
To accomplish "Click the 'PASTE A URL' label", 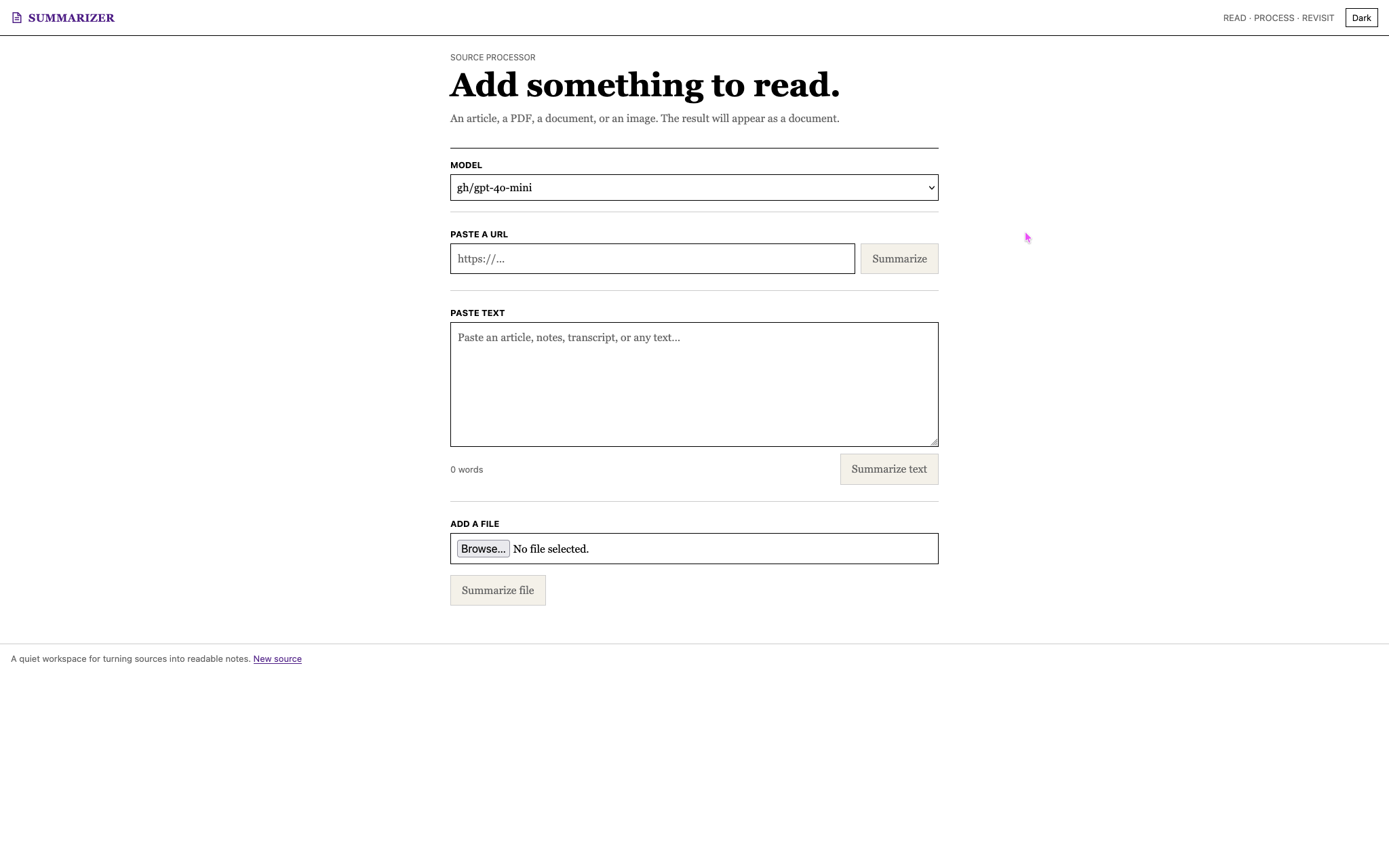I will pos(479,234).
